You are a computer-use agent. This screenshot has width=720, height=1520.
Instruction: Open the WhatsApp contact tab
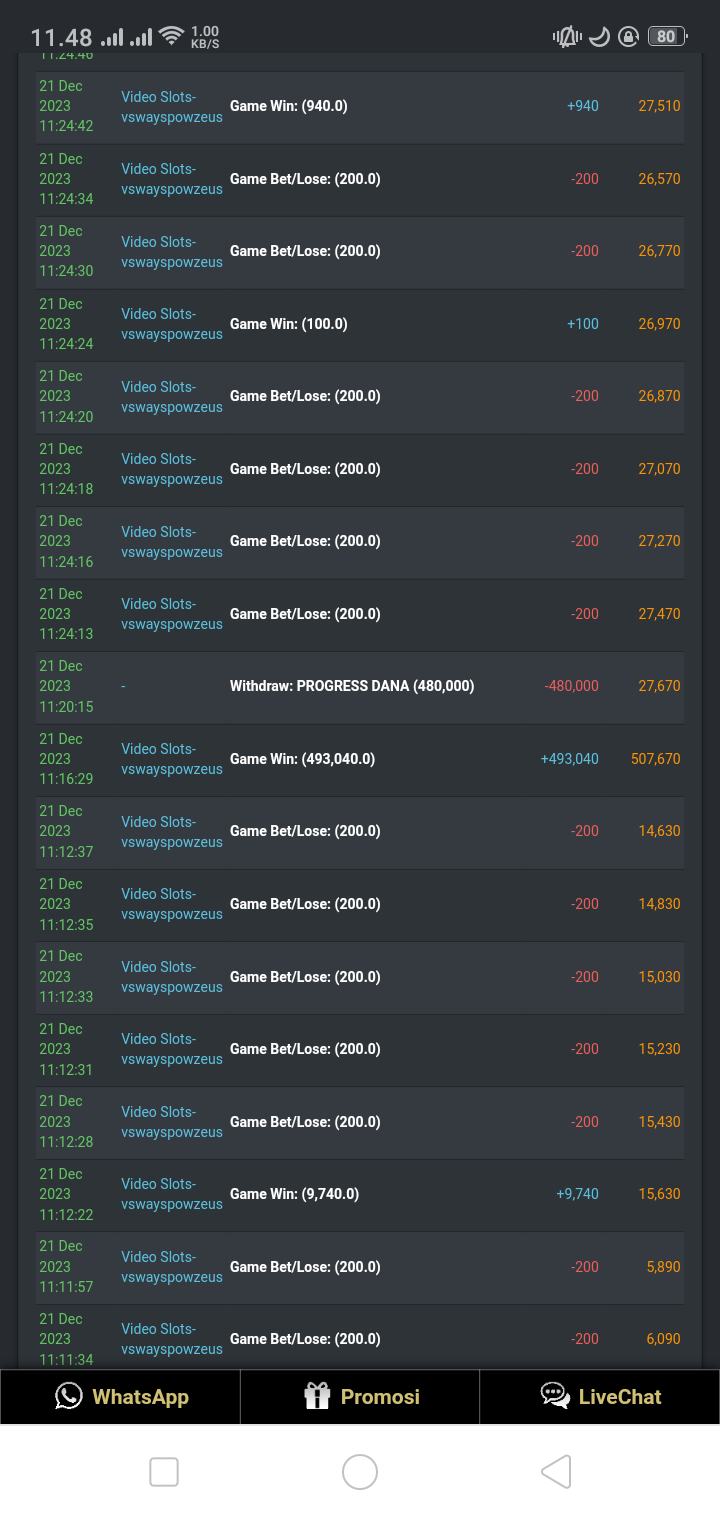tap(121, 1396)
